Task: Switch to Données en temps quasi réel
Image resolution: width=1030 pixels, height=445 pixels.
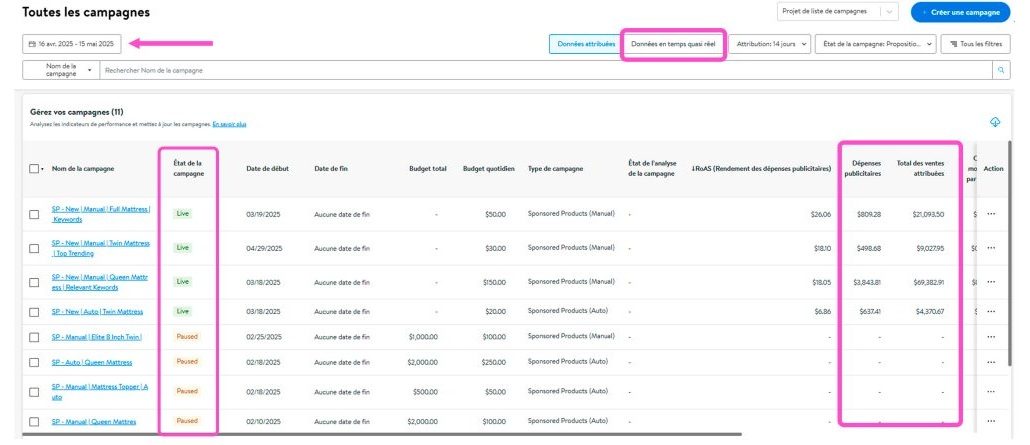Action: [673, 44]
